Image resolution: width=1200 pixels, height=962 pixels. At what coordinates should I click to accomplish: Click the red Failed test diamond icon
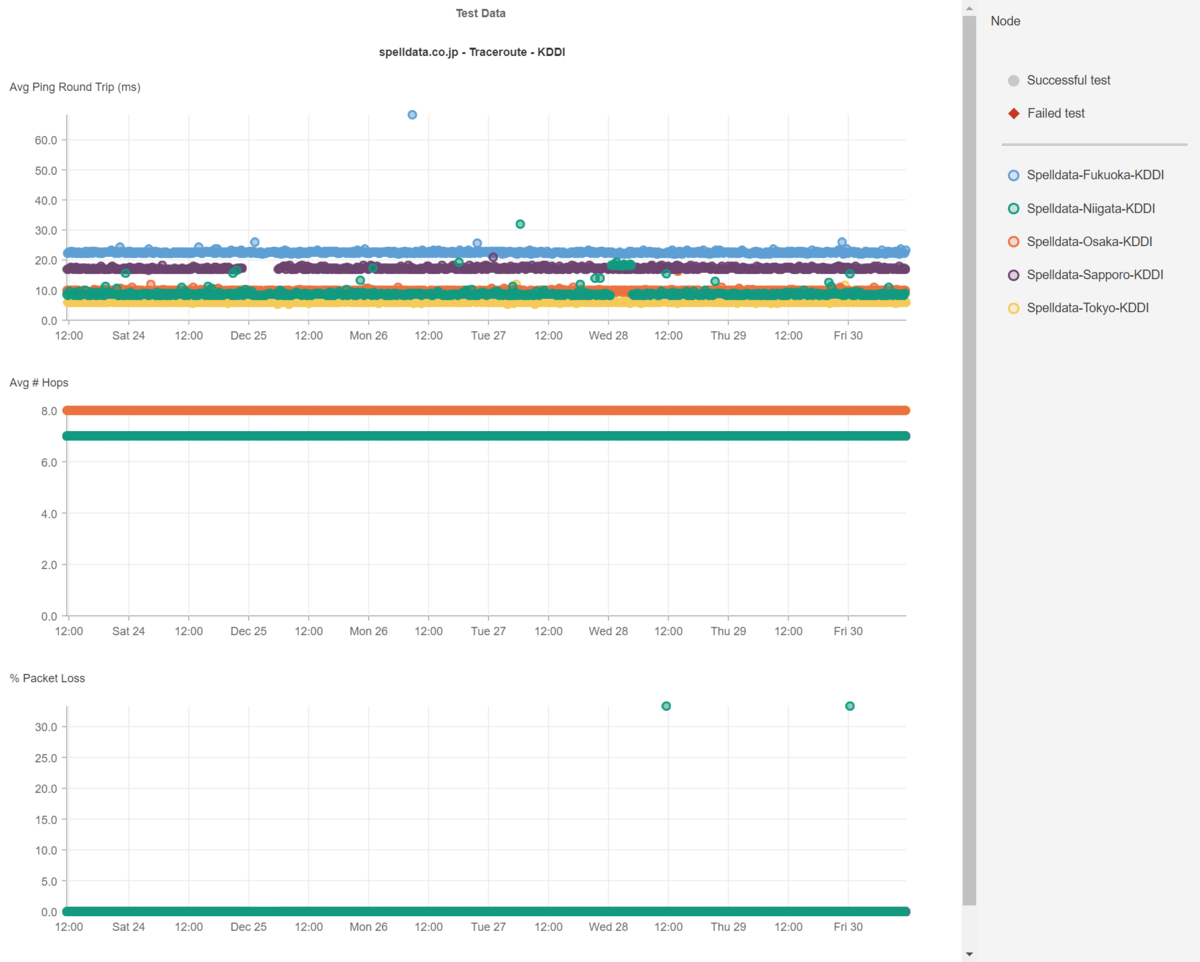click(x=1014, y=114)
